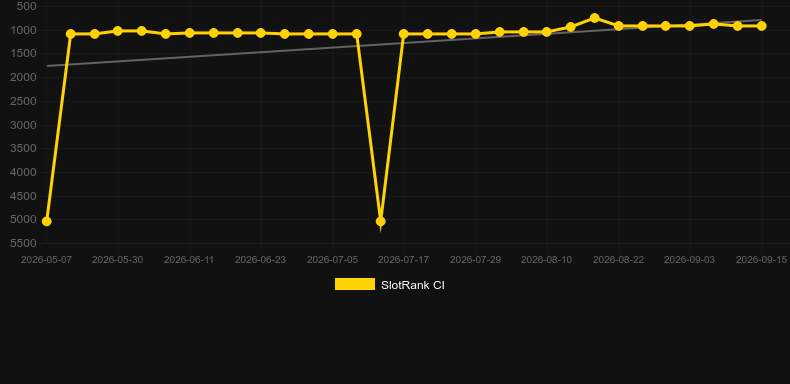Select the last data point at 2026-09-15
790x384 pixels.
click(761, 26)
